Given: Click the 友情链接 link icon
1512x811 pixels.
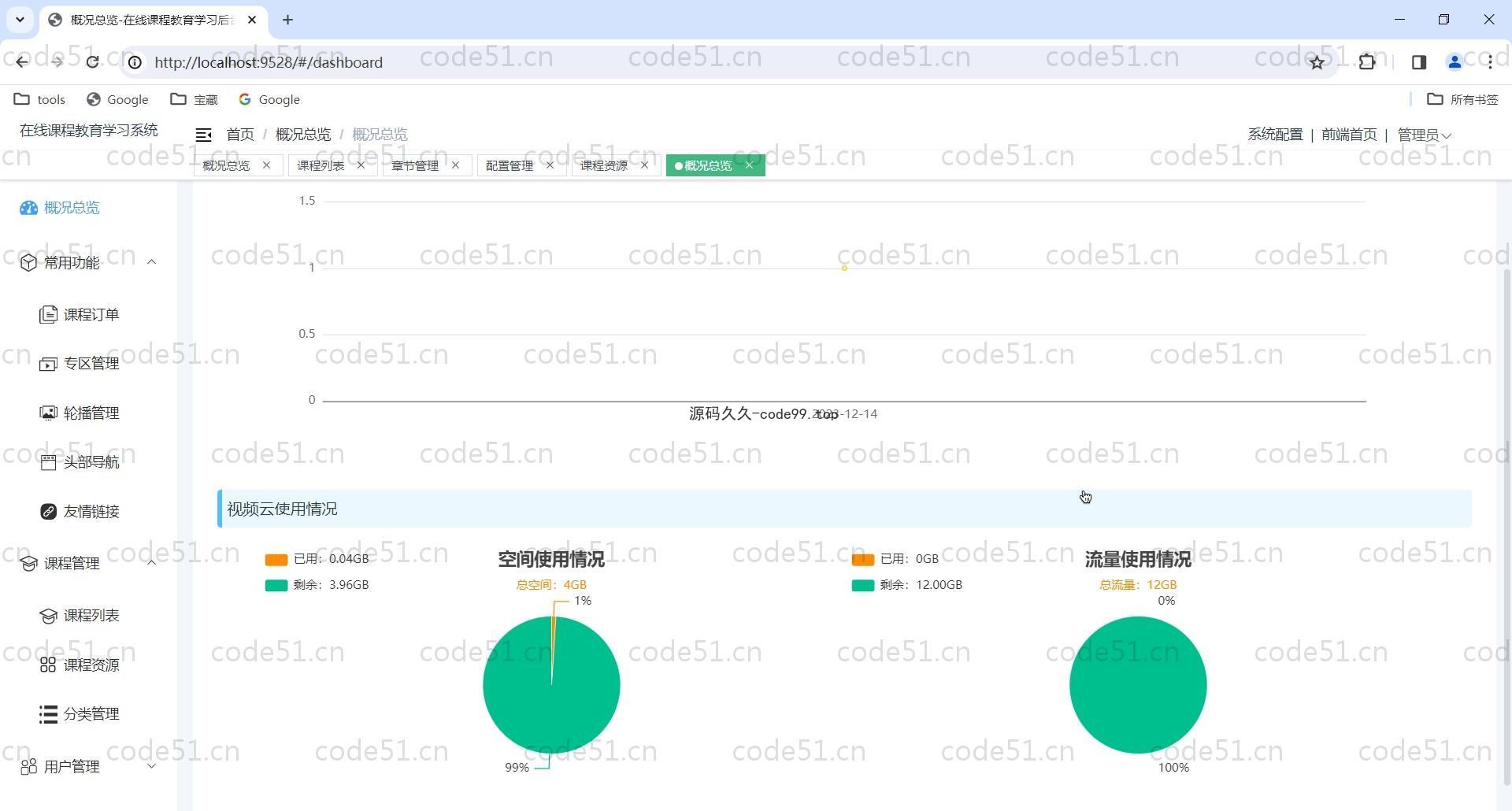Looking at the screenshot, I should click(48, 512).
